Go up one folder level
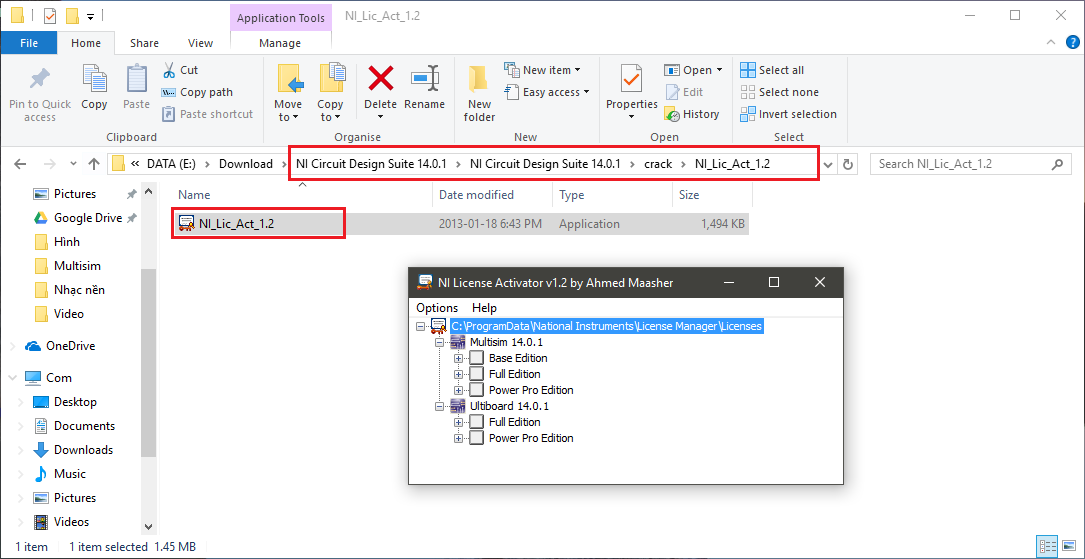The image size is (1085, 559). [x=94, y=164]
